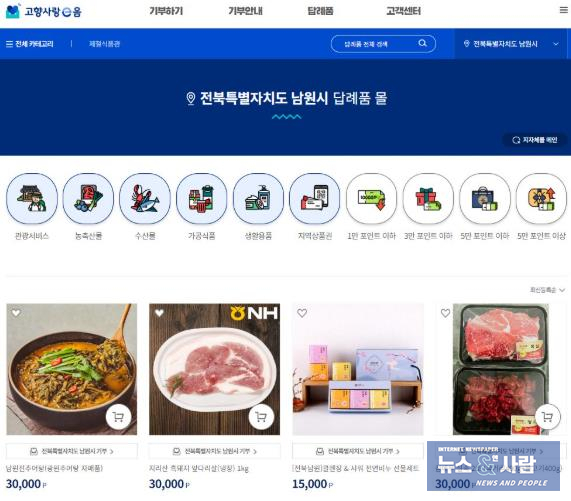Select the 농축산물 category icon
The image size is (571, 501).
click(88, 198)
